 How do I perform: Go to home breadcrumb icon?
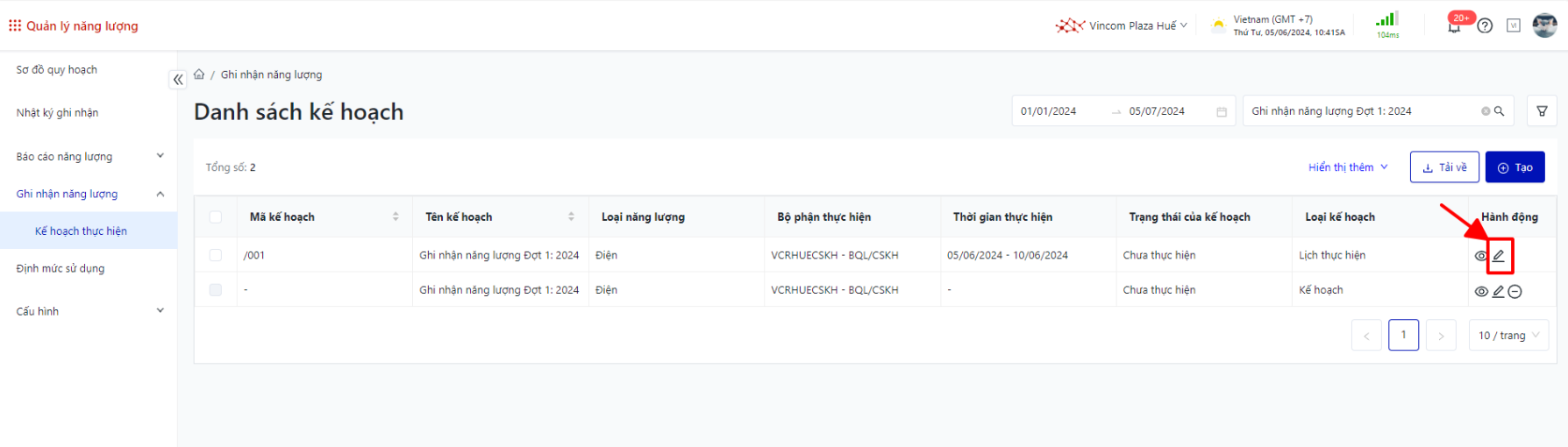[x=199, y=74]
